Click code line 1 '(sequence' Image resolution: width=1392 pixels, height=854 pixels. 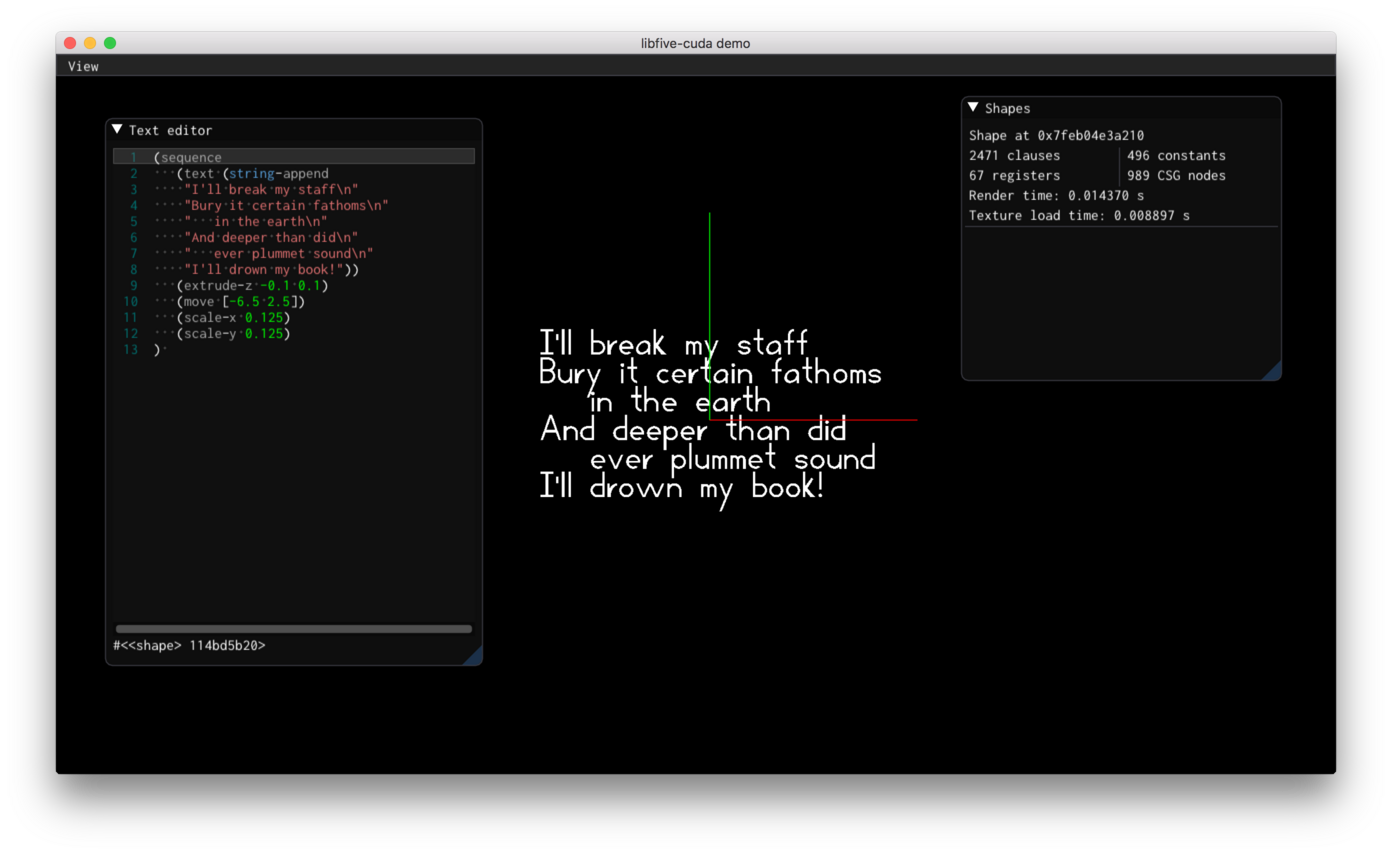click(188, 157)
